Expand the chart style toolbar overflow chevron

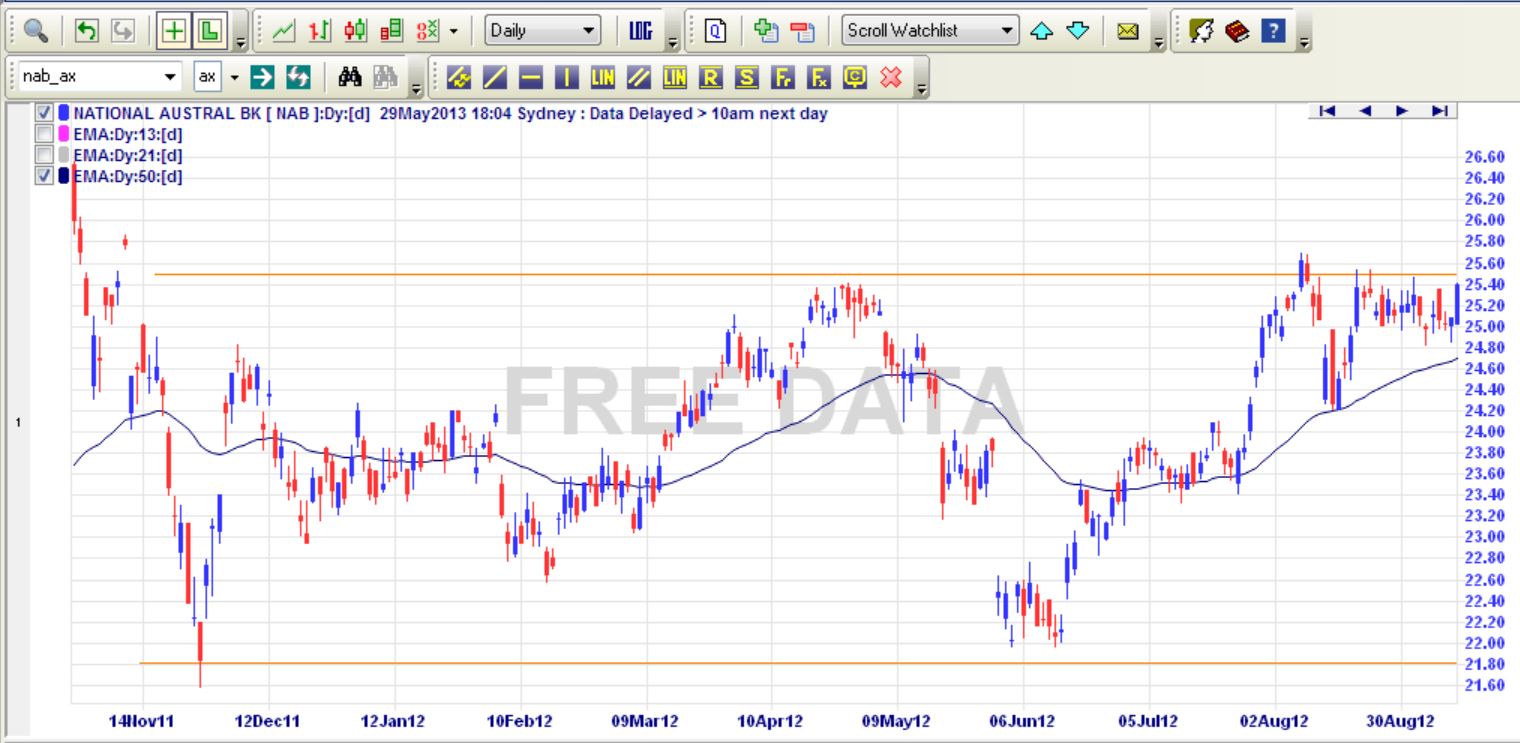672,41
